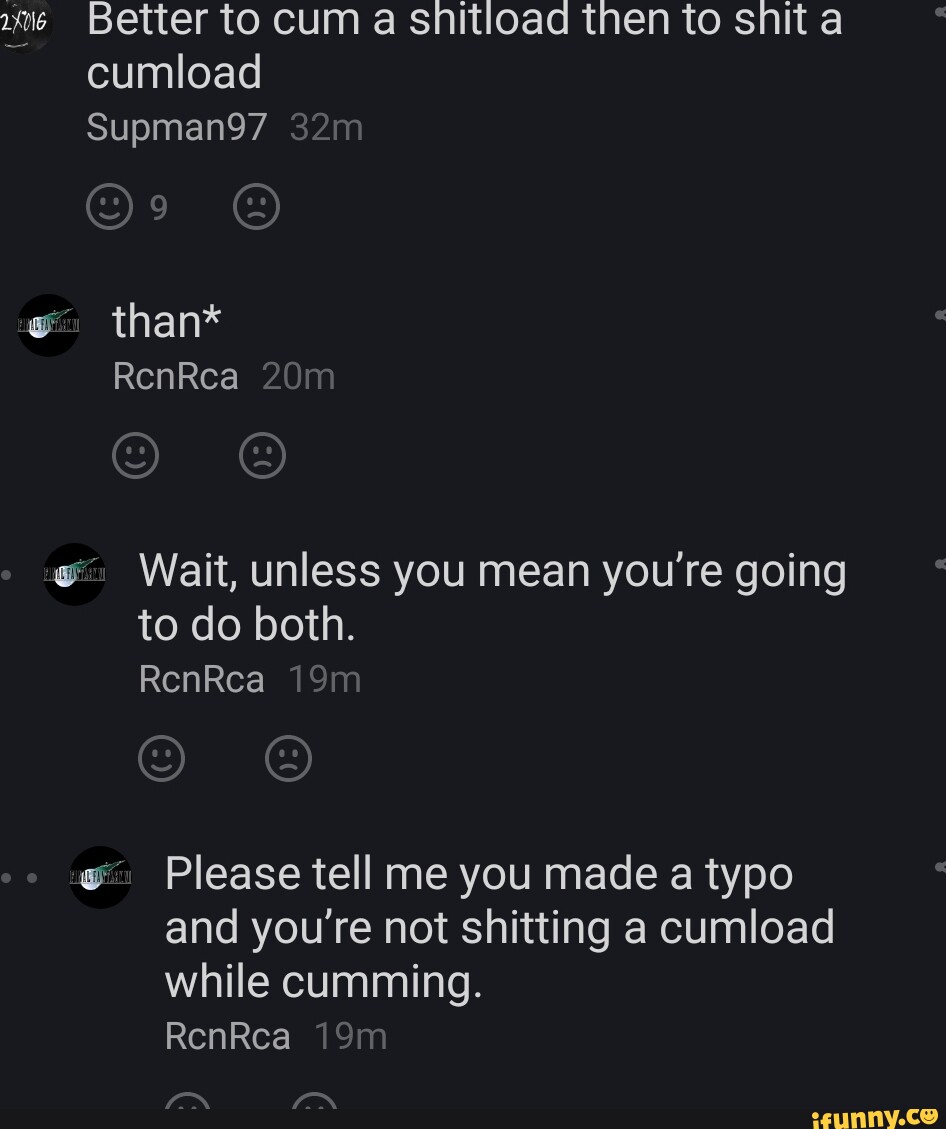Open RcnRca username under "than*"
This screenshot has width=946, height=1129.
pos(176,377)
